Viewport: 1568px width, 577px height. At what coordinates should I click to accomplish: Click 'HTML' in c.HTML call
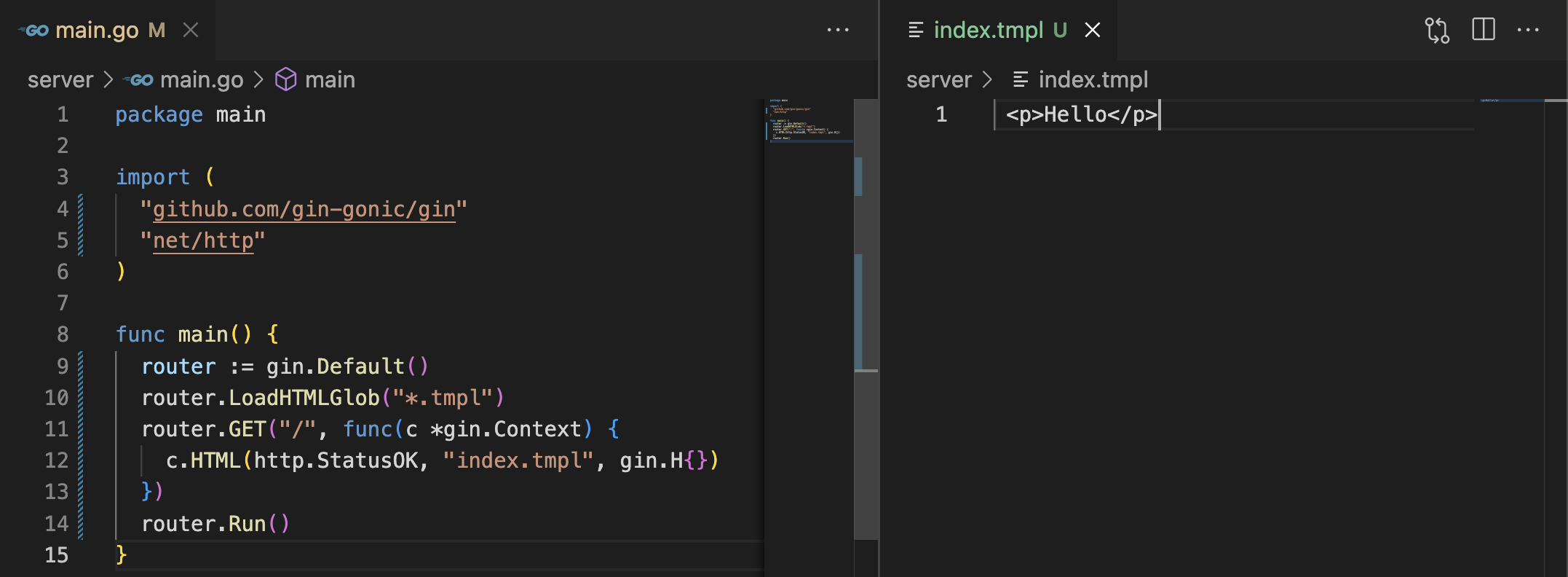tap(215, 460)
